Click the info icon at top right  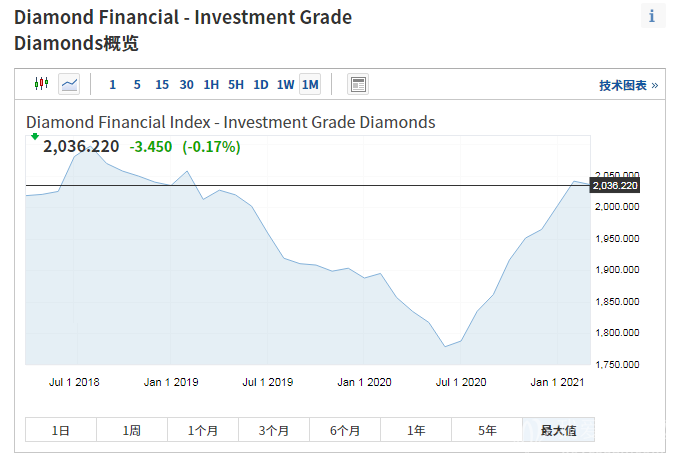[653, 16]
